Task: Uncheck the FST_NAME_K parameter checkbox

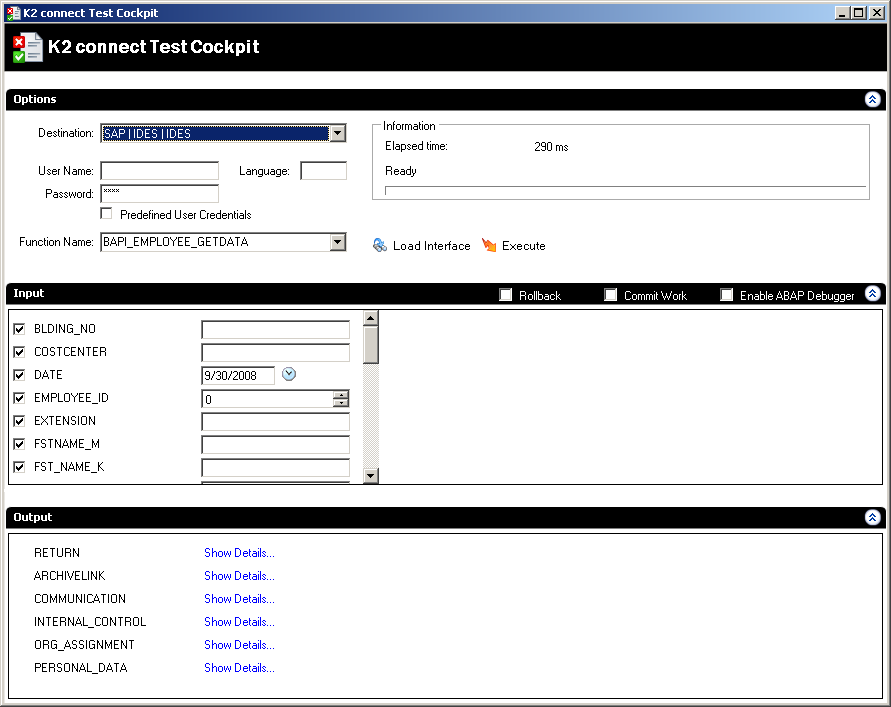Action: tap(19, 467)
